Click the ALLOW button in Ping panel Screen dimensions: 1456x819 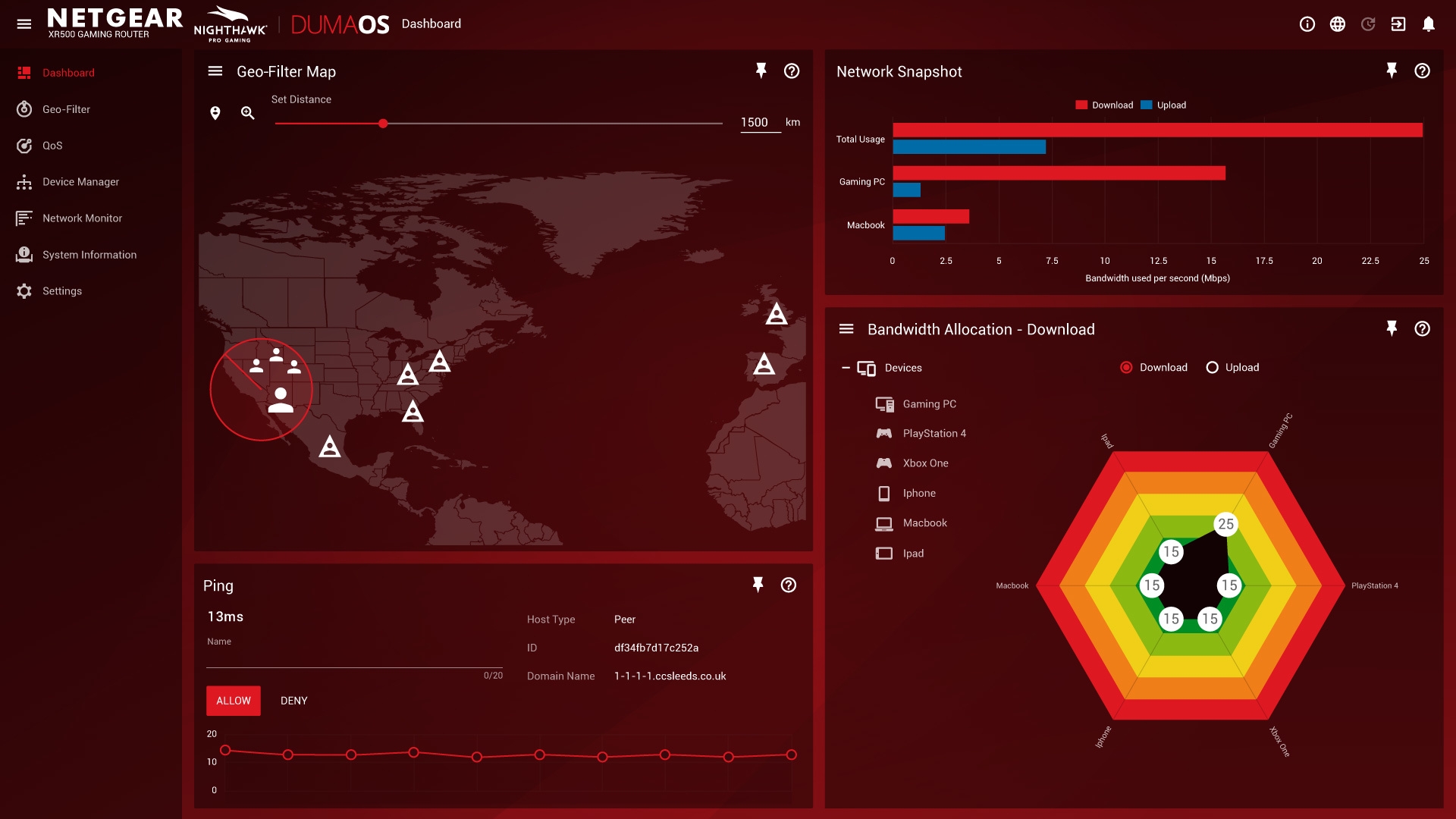pos(234,700)
